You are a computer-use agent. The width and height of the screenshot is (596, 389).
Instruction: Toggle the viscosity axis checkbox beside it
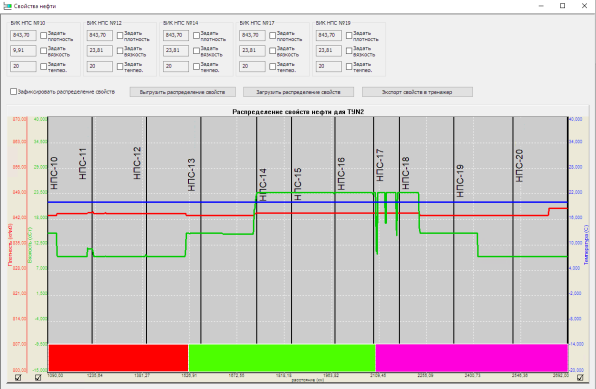[38, 378]
